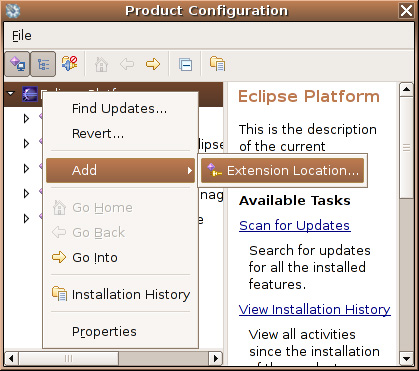Viewport: 419px width, 371px height.
Task: Click the yellow arrow icon beside Go Into
Action: pyautogui.click(x=59, y=257)
